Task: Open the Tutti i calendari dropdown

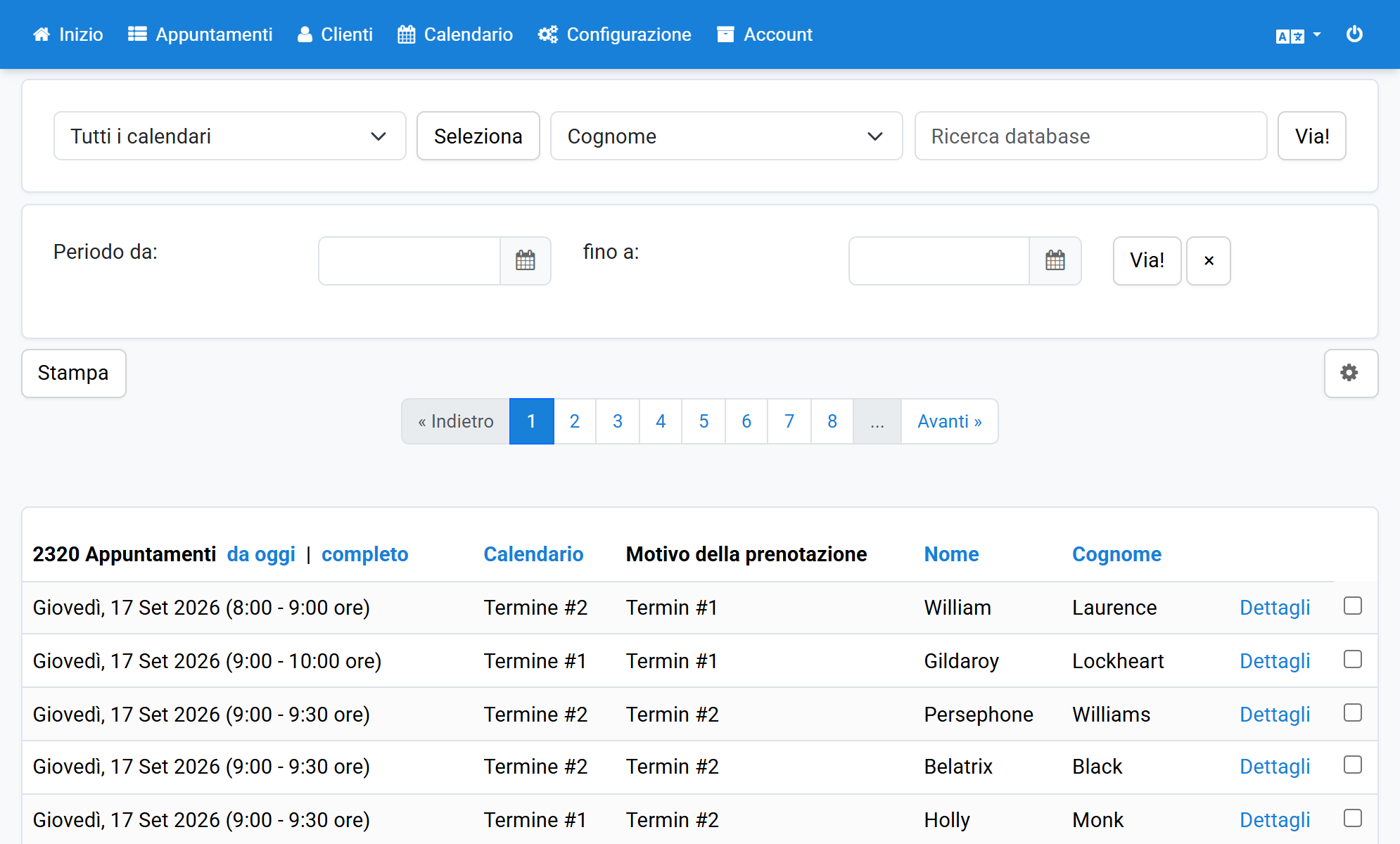Action: (x=230, y=136)
